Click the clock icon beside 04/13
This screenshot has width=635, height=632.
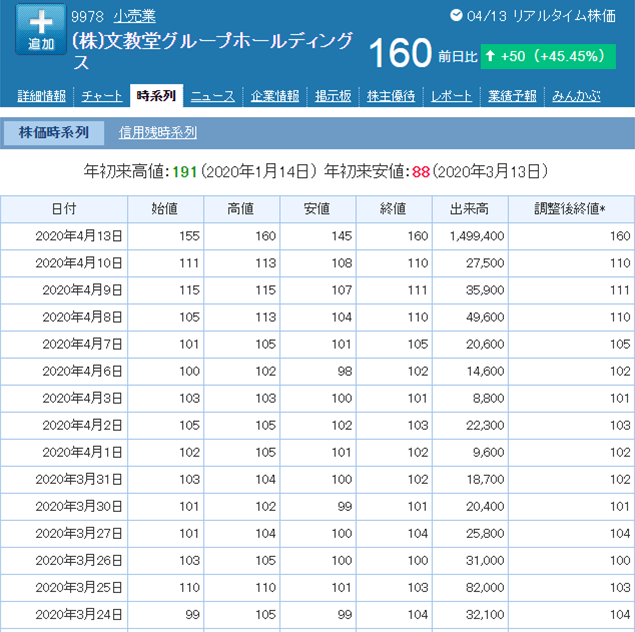(x=456, y=15)
